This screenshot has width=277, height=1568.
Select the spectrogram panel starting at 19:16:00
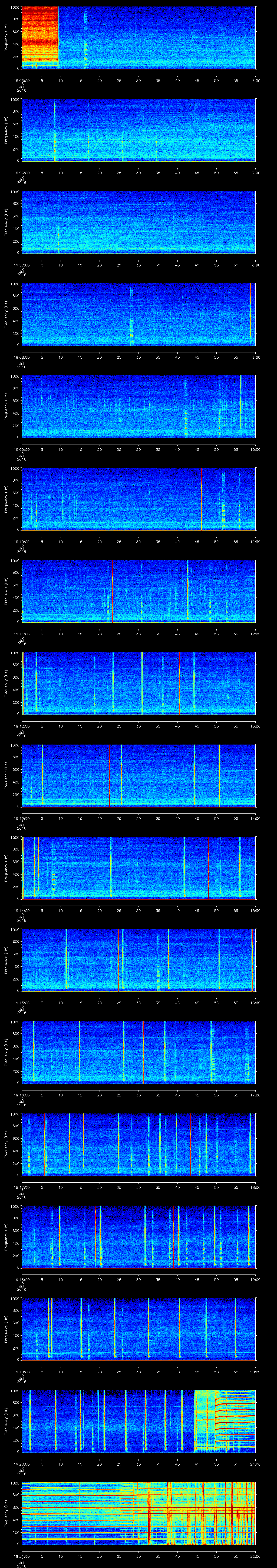[x=139, y=1052]
